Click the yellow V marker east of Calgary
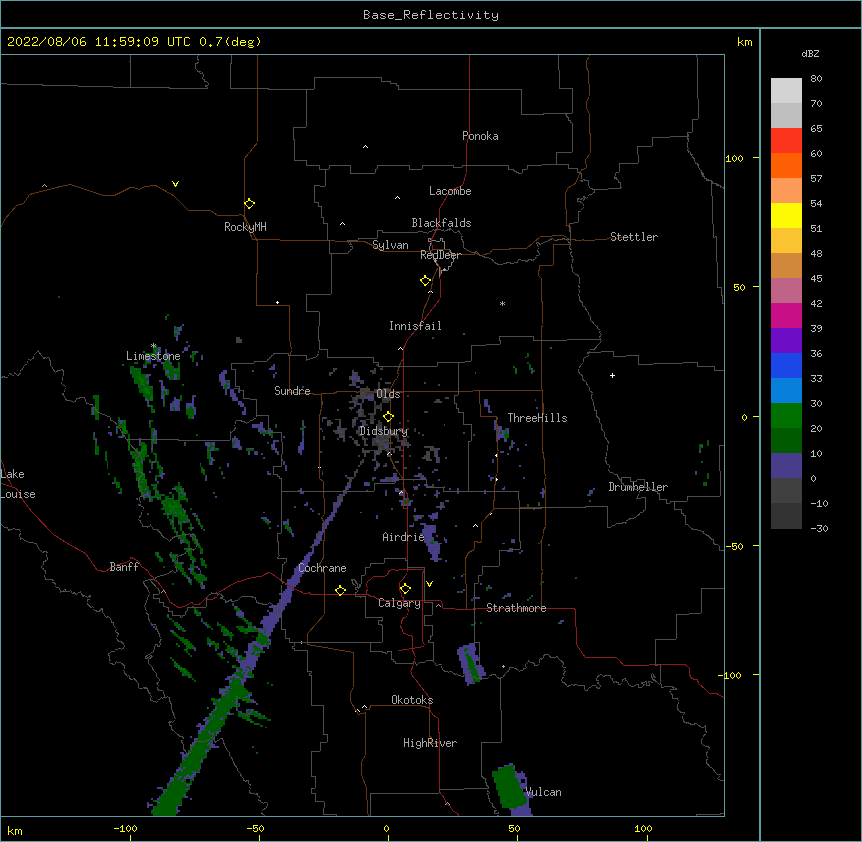This screenshot has width=862, height=842. click(429, 584)
